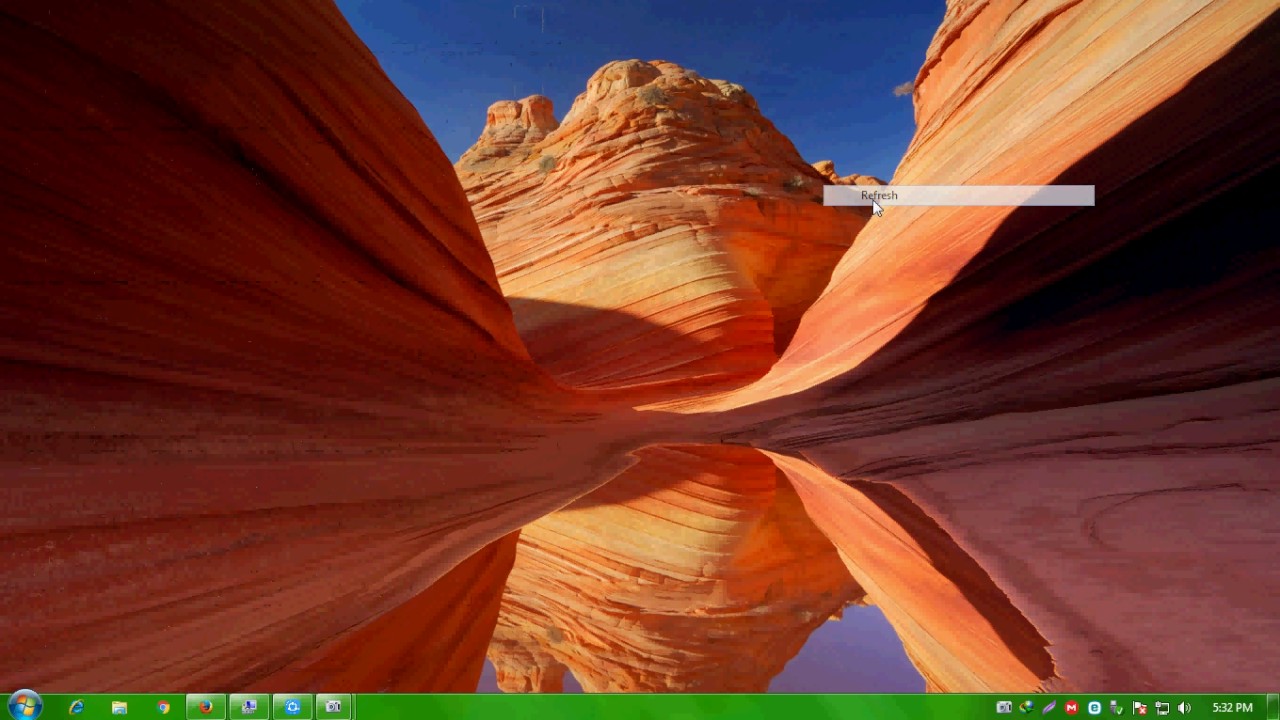Screen dimensions: 1280x720
Task: Click the purple feather tray icon
Action: coord(1049,708)
